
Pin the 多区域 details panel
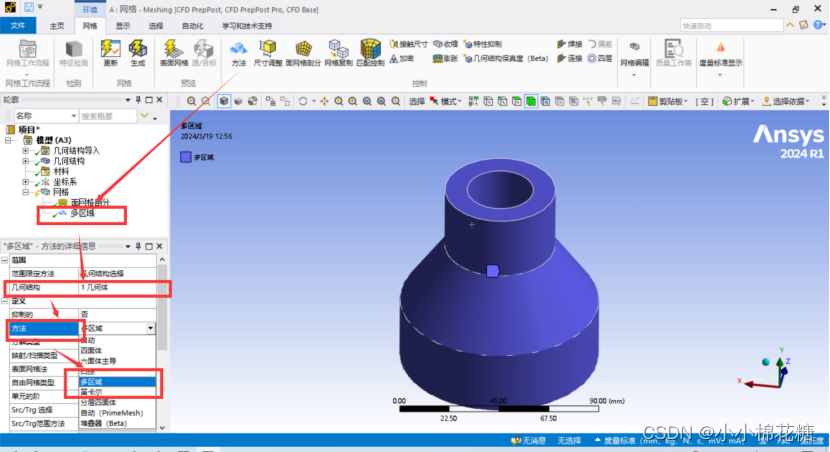click(x=138, y=246)
